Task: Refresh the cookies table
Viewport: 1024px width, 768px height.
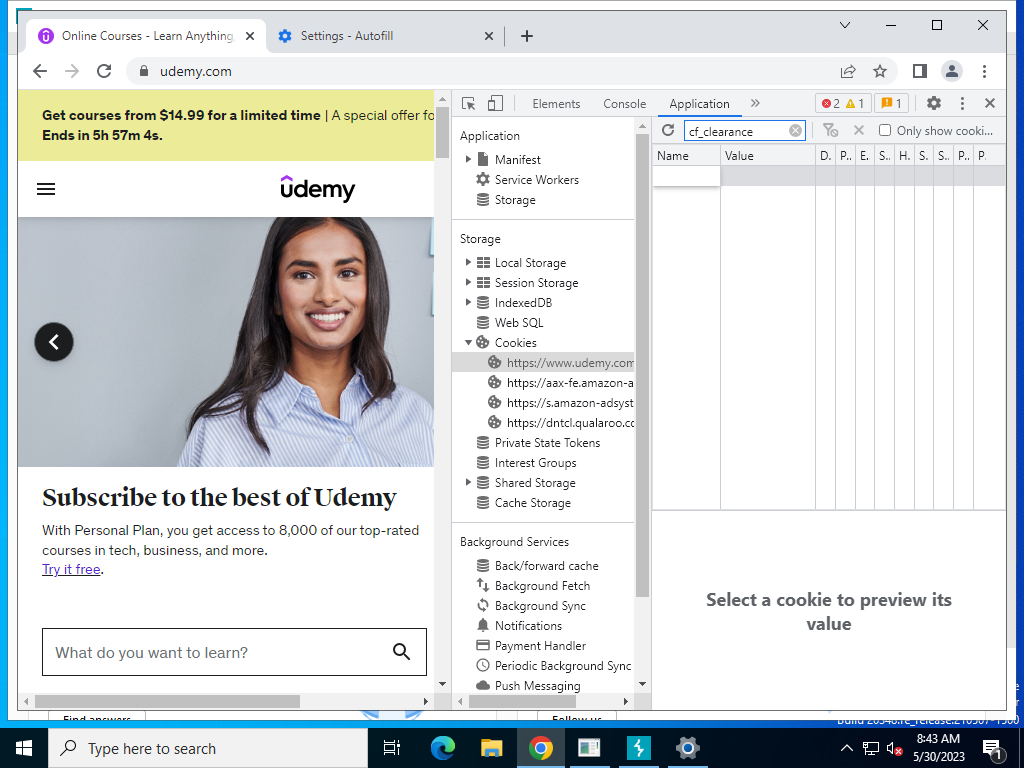Action: (x=667, y=131)
